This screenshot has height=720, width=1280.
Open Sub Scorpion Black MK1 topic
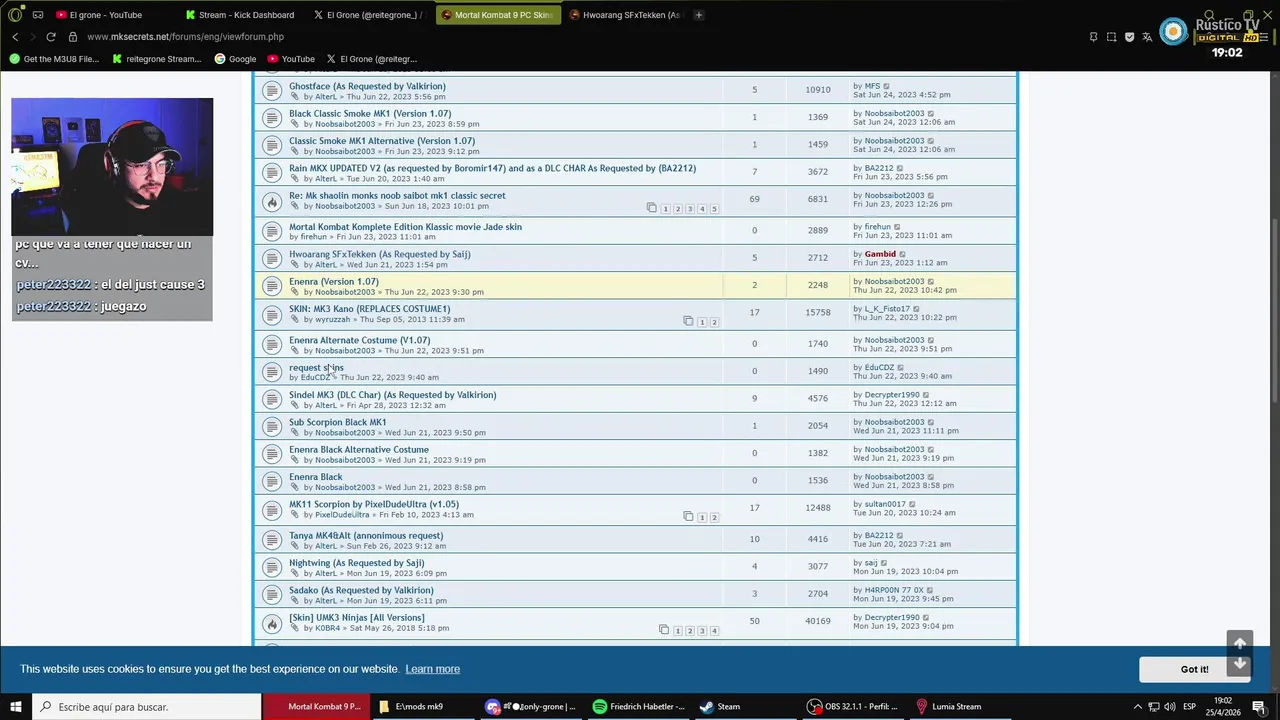coord(337,422)
